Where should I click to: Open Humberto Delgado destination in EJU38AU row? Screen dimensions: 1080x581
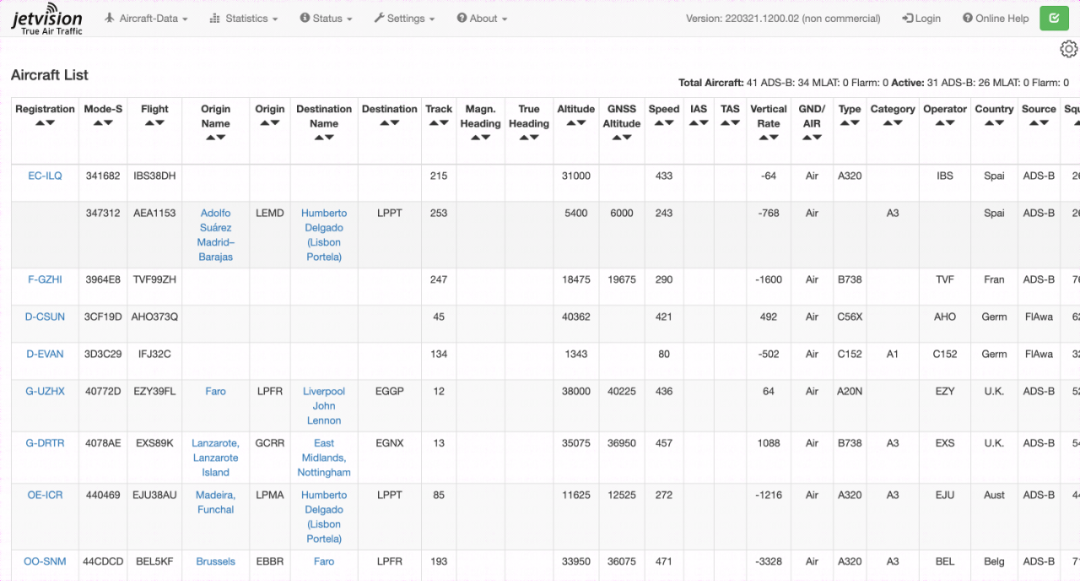(x=324, y=517)
